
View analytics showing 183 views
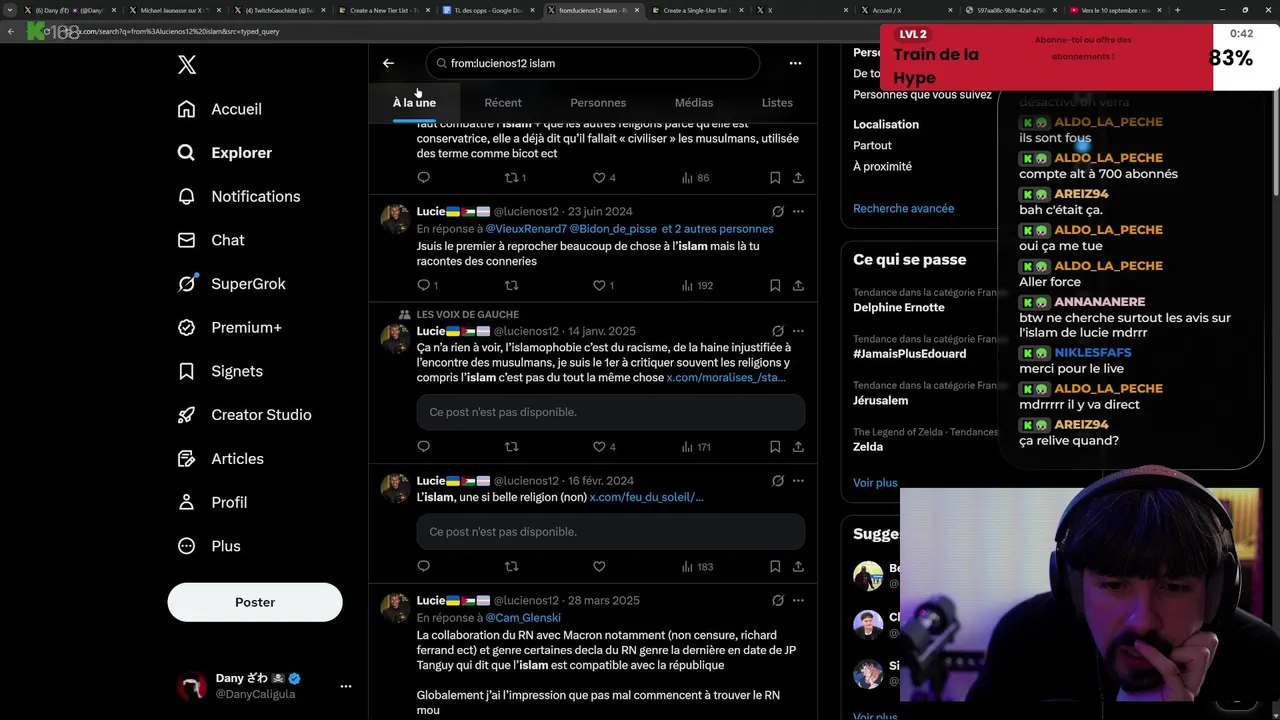coord(697,566)
